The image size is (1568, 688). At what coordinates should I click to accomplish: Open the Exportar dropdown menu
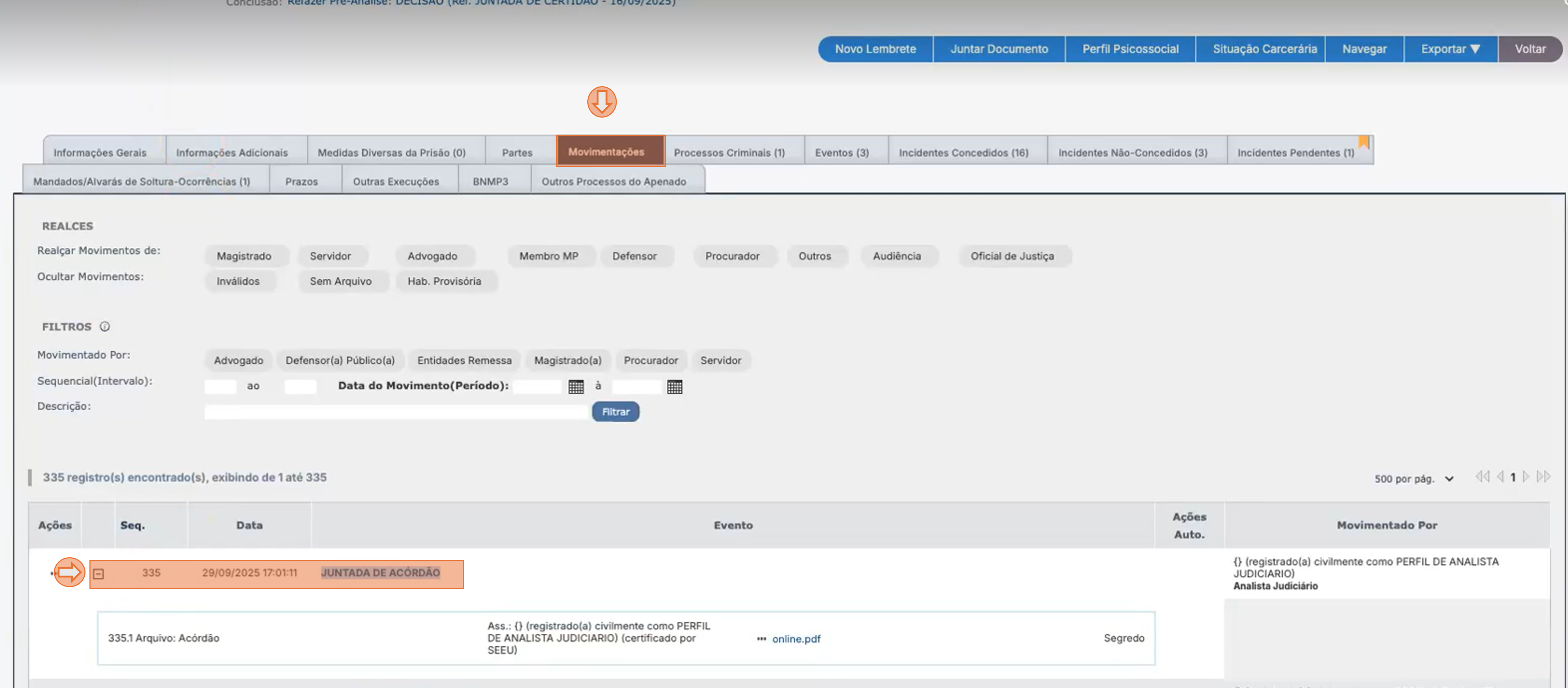(x=1450, y=49)
